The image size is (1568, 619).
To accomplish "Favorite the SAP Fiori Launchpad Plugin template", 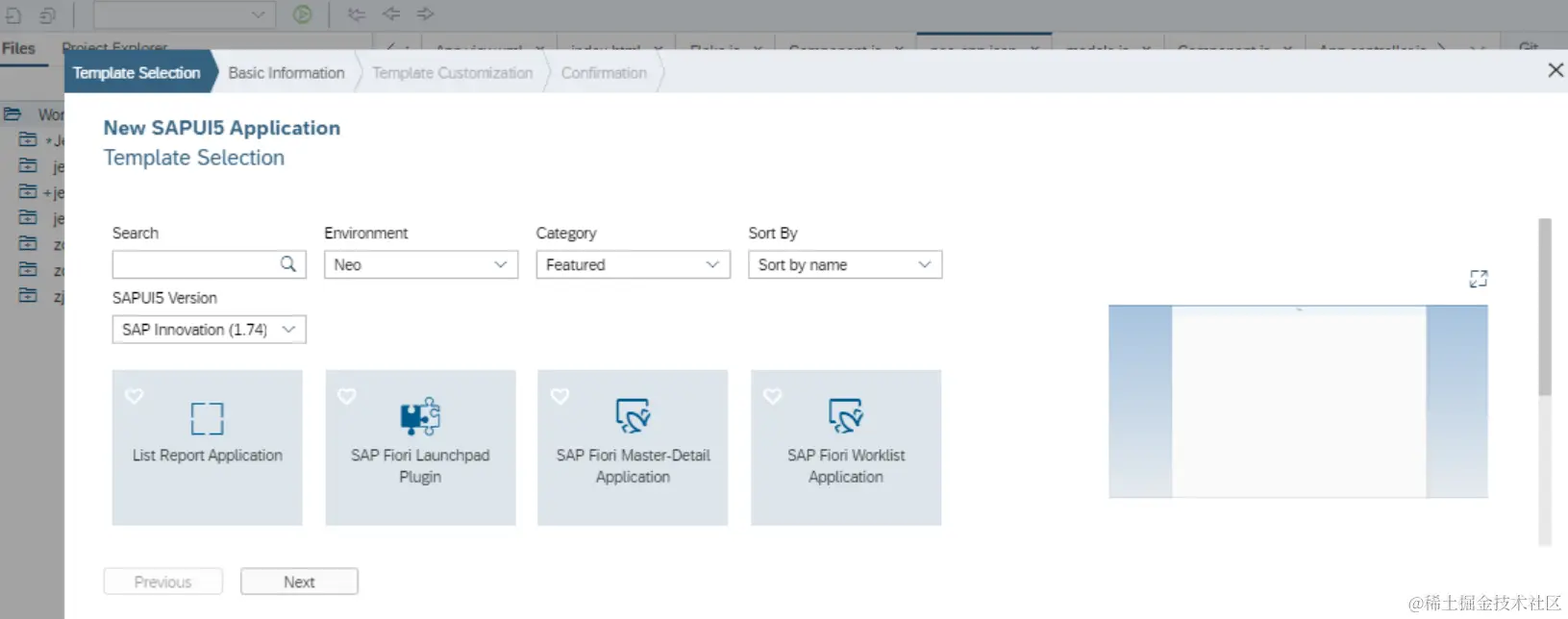I will [347, 396].
